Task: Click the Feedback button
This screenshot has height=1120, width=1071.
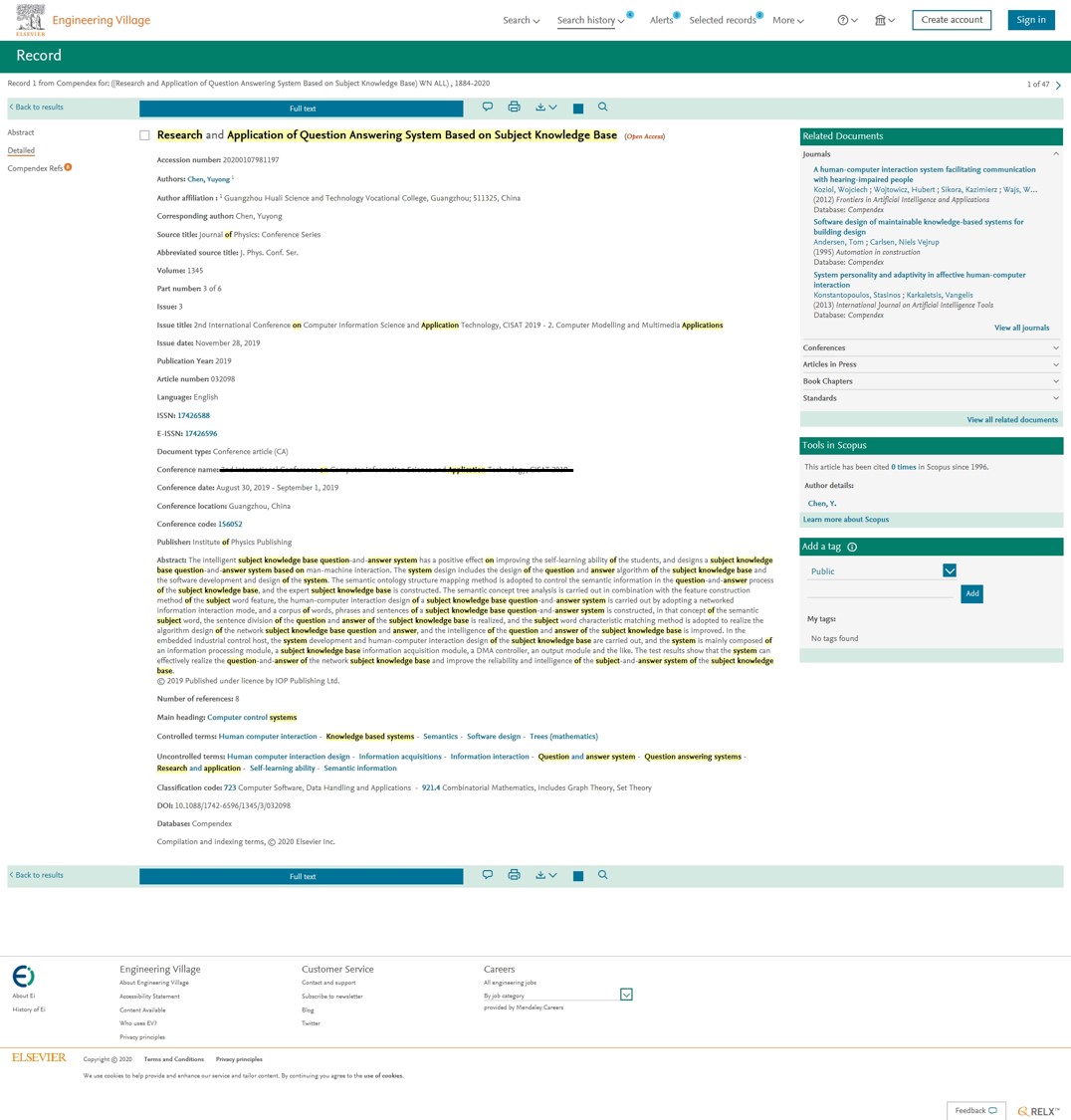Action: point(976,1111)
